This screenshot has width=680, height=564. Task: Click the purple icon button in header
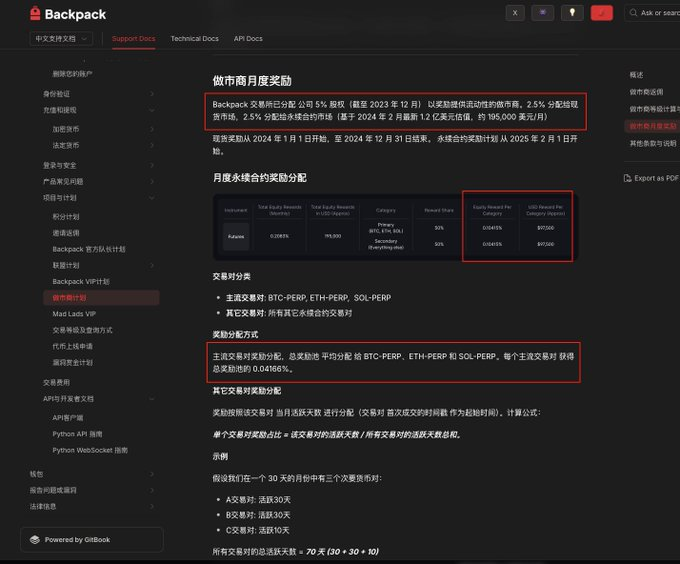[543, 13]
